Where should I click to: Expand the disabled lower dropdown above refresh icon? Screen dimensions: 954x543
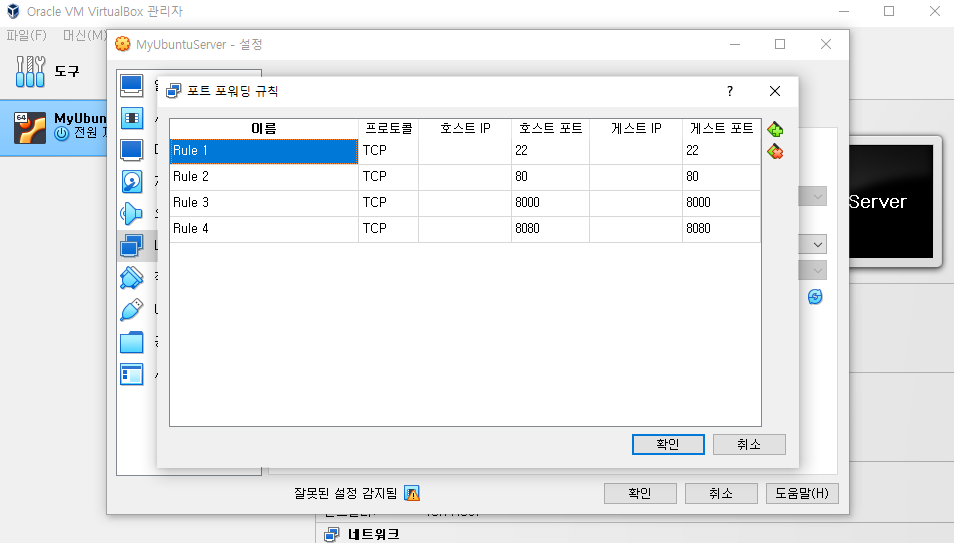coord(818,270)
